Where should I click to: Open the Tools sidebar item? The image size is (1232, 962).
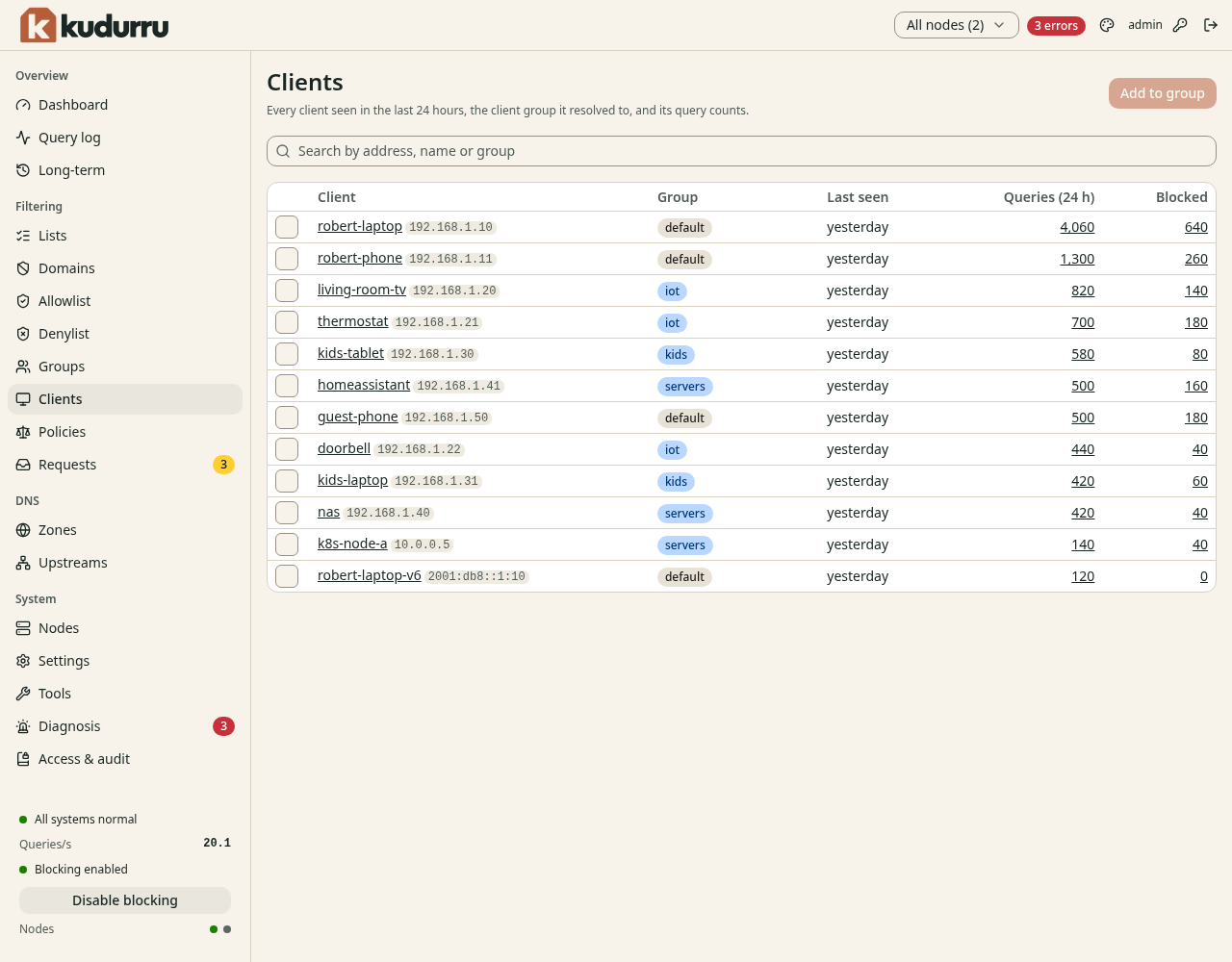[125, 694]
